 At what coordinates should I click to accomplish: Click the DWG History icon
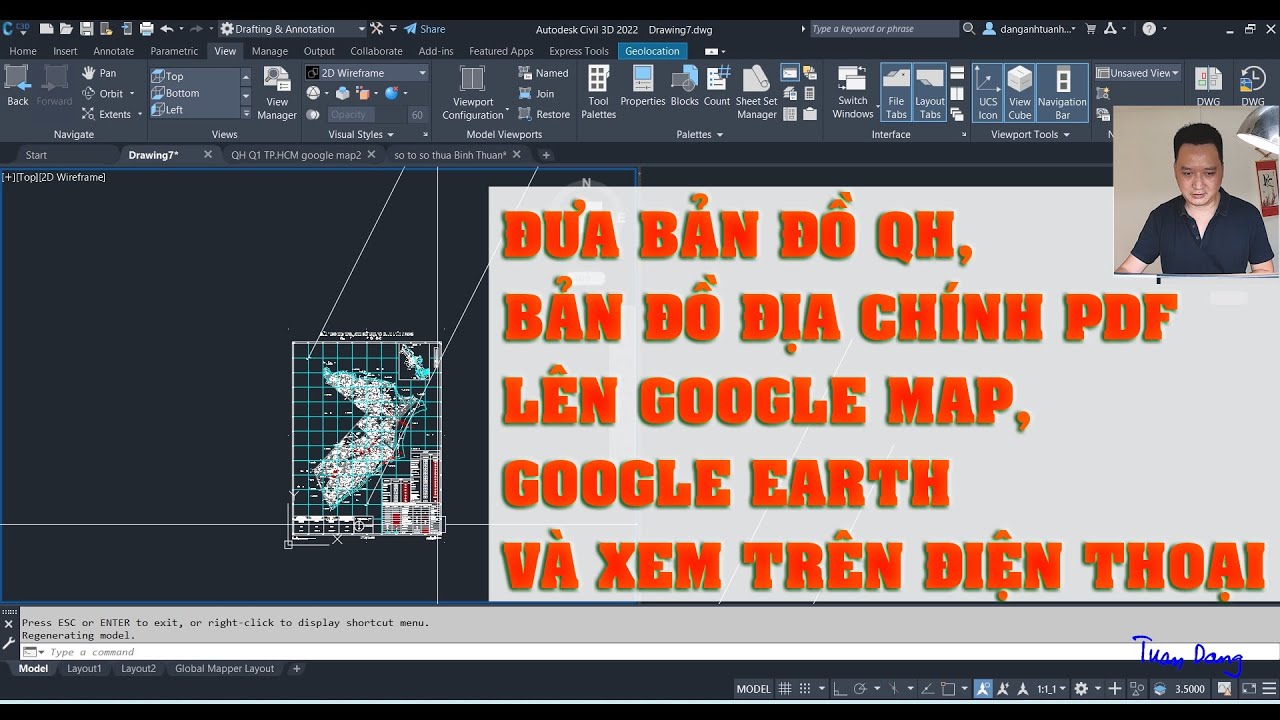click(1253, 86)
